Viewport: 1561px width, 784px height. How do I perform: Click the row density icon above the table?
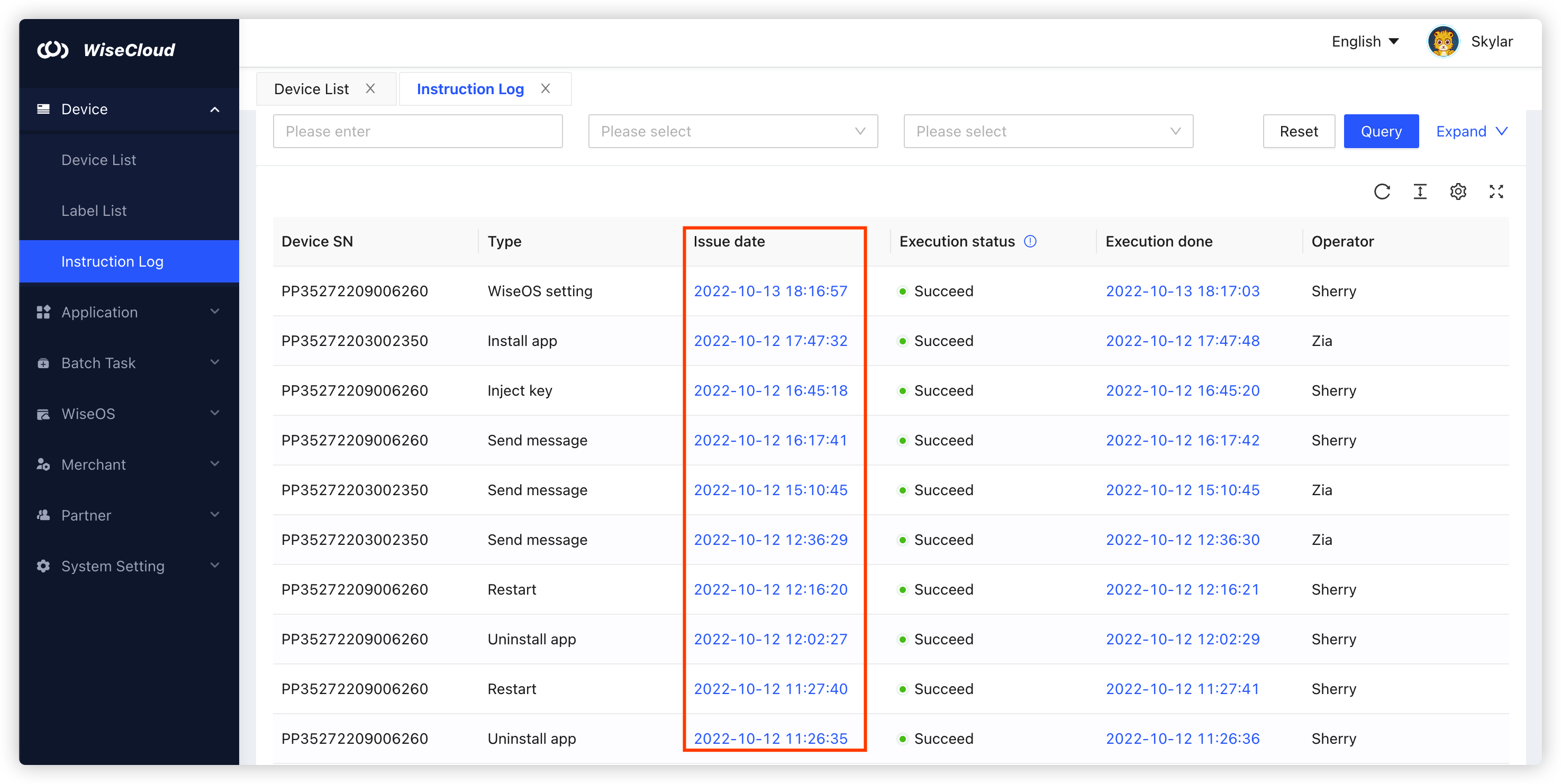click(1420, 192)
